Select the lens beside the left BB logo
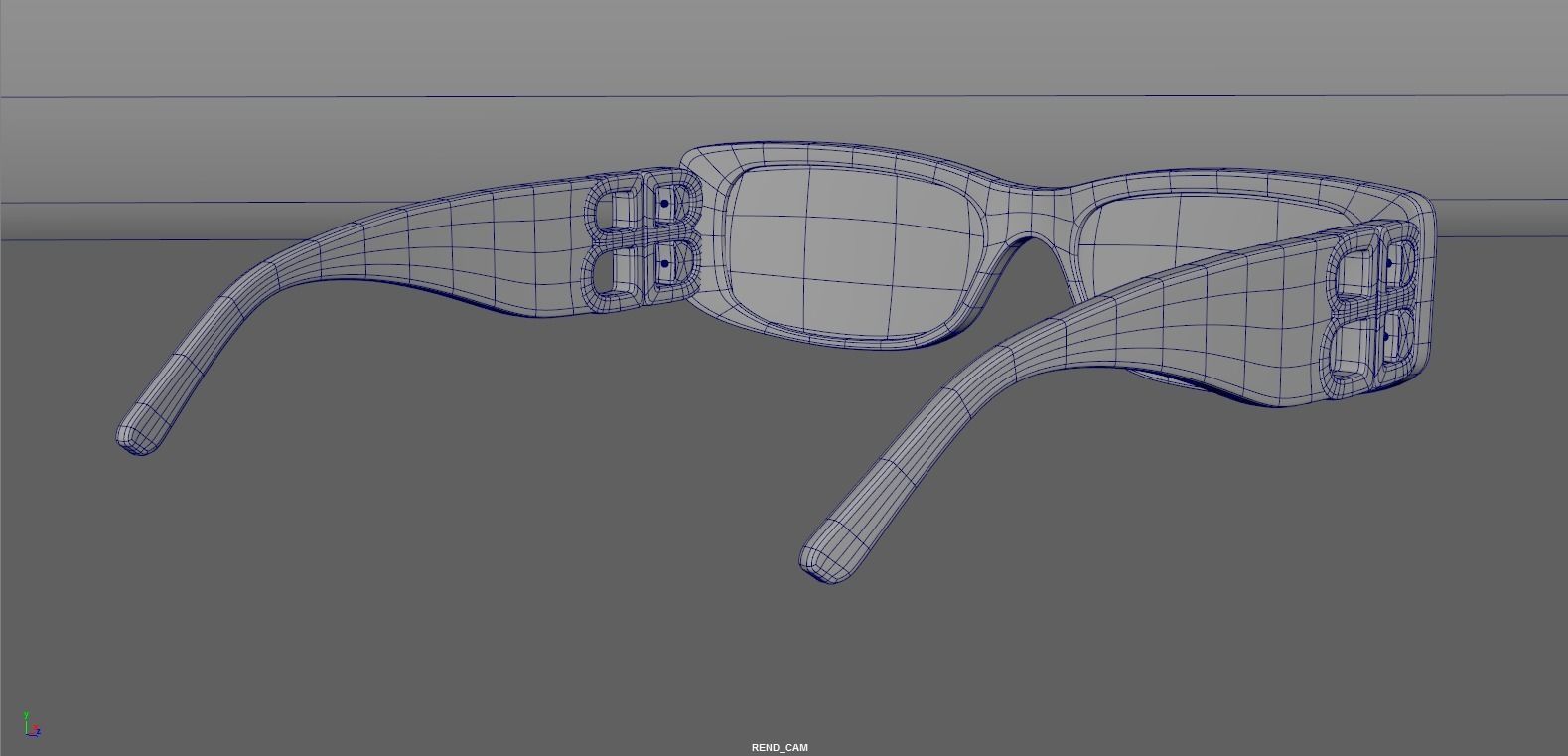1568x756 pixels. tap(857, 250)
